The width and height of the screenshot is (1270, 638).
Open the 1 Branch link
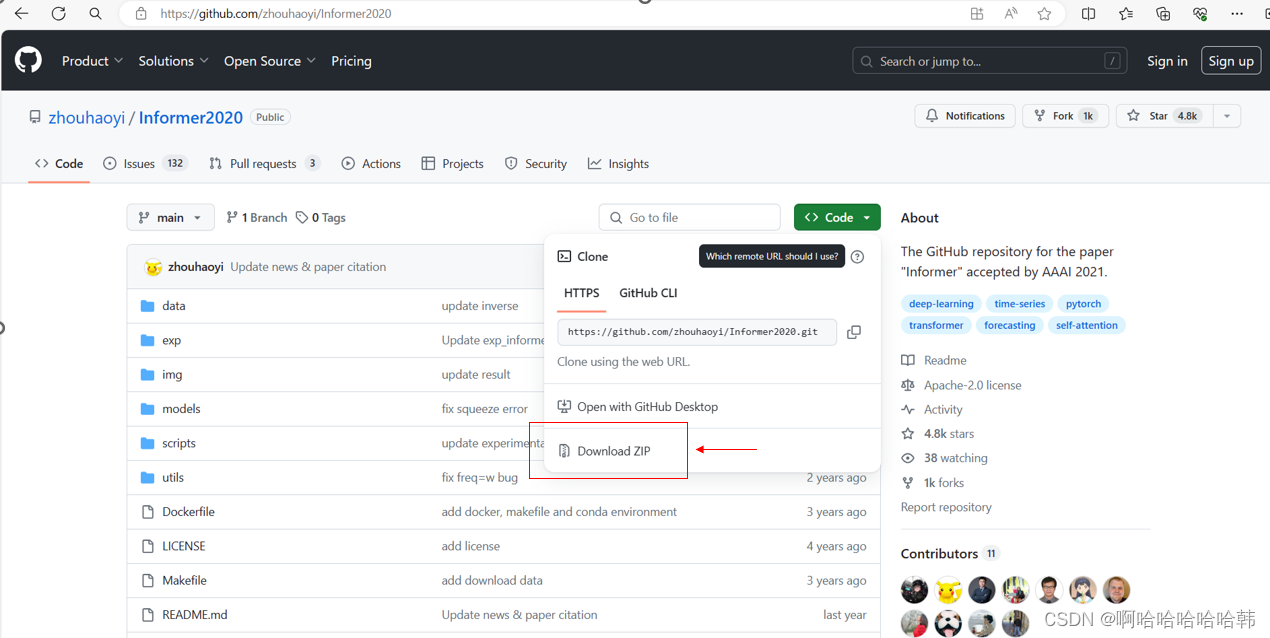point(257,217)
